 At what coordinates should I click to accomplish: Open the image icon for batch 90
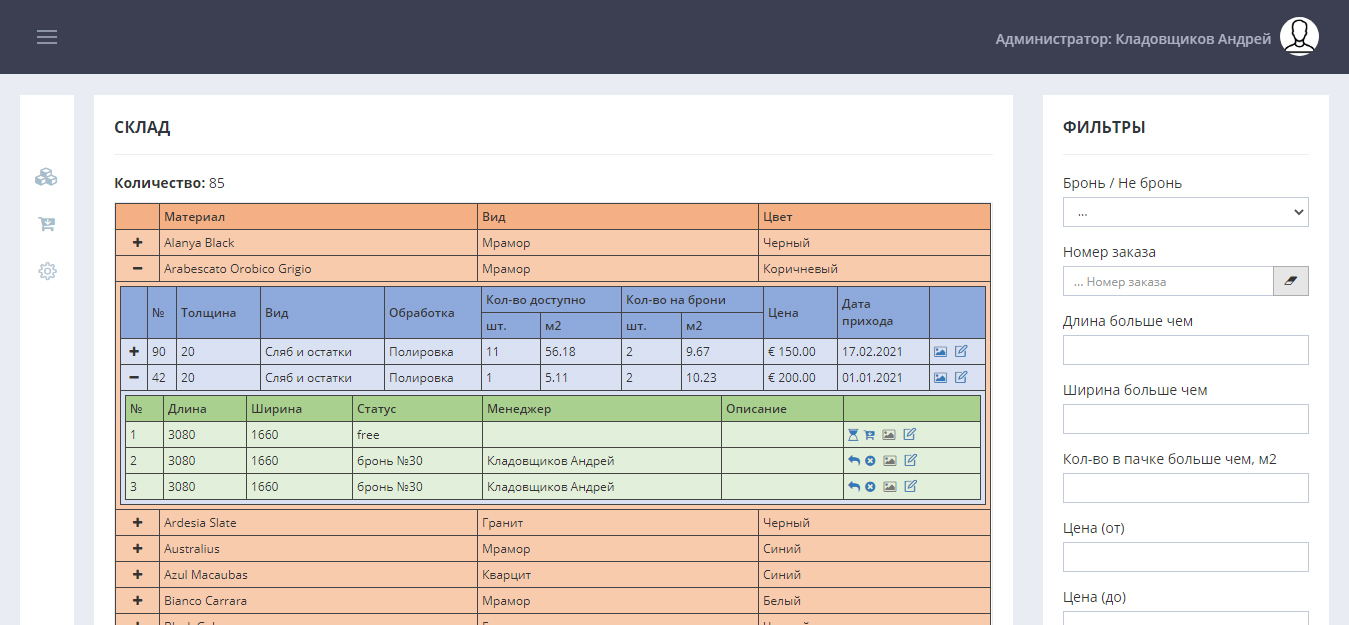point(940,352)
